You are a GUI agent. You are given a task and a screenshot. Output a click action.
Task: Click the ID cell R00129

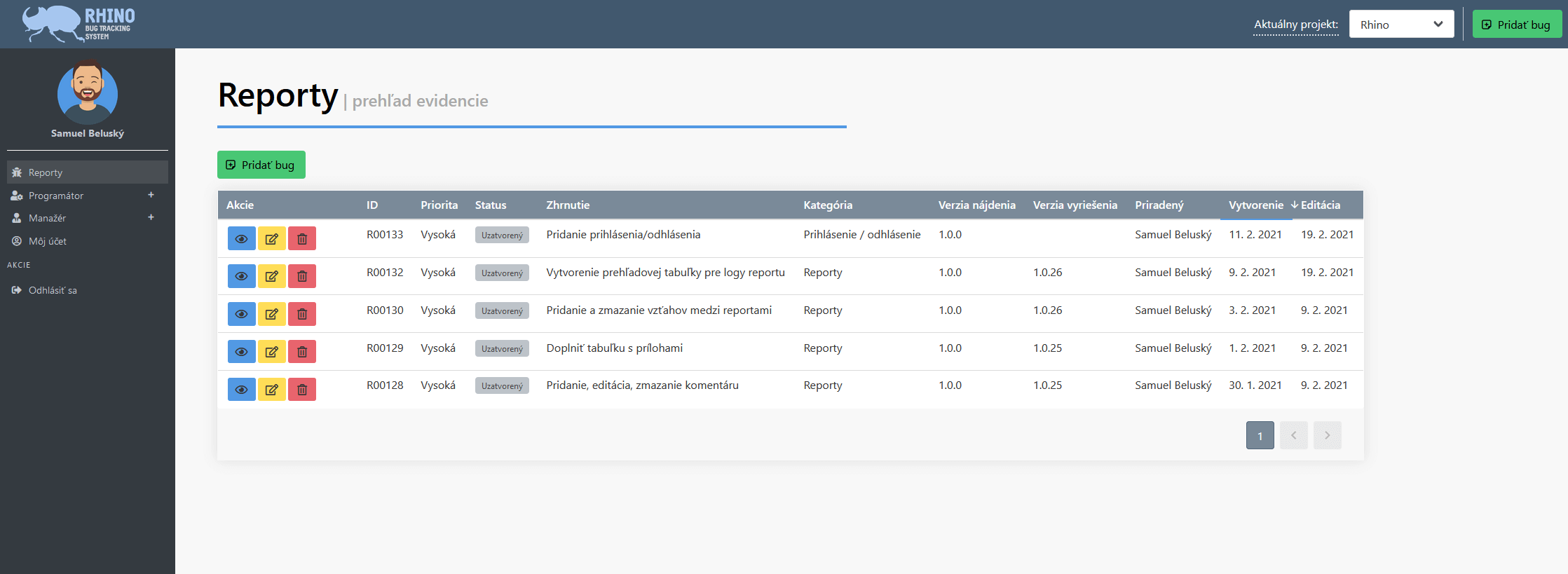(385, 348)
